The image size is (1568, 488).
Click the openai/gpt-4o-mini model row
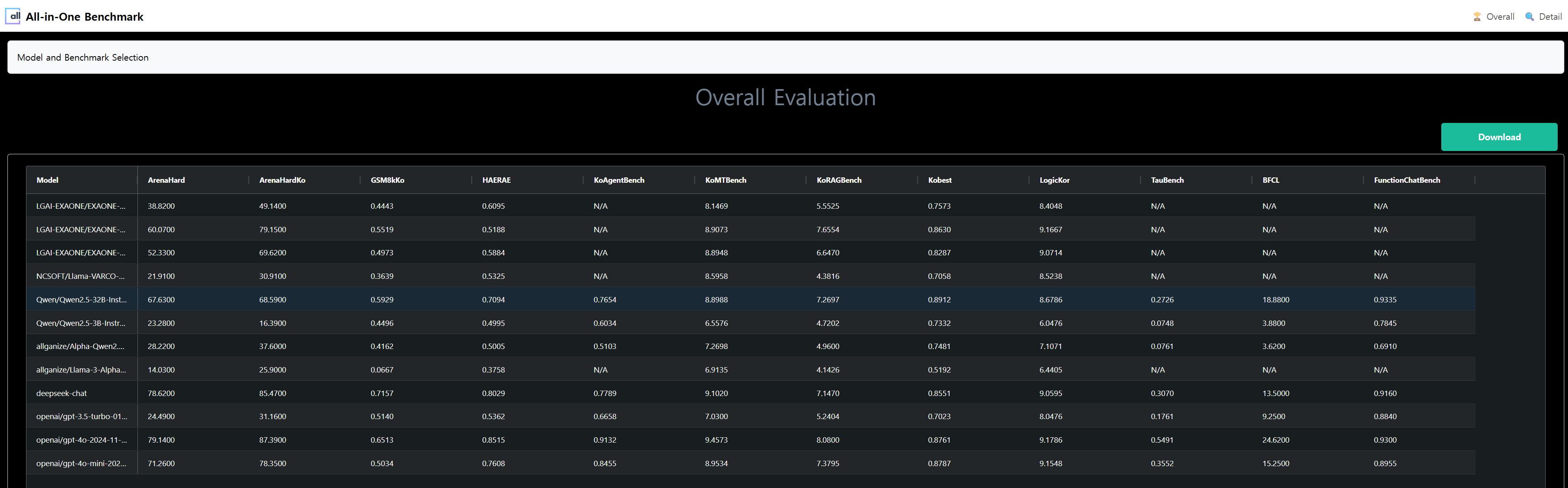coord(81,463)
